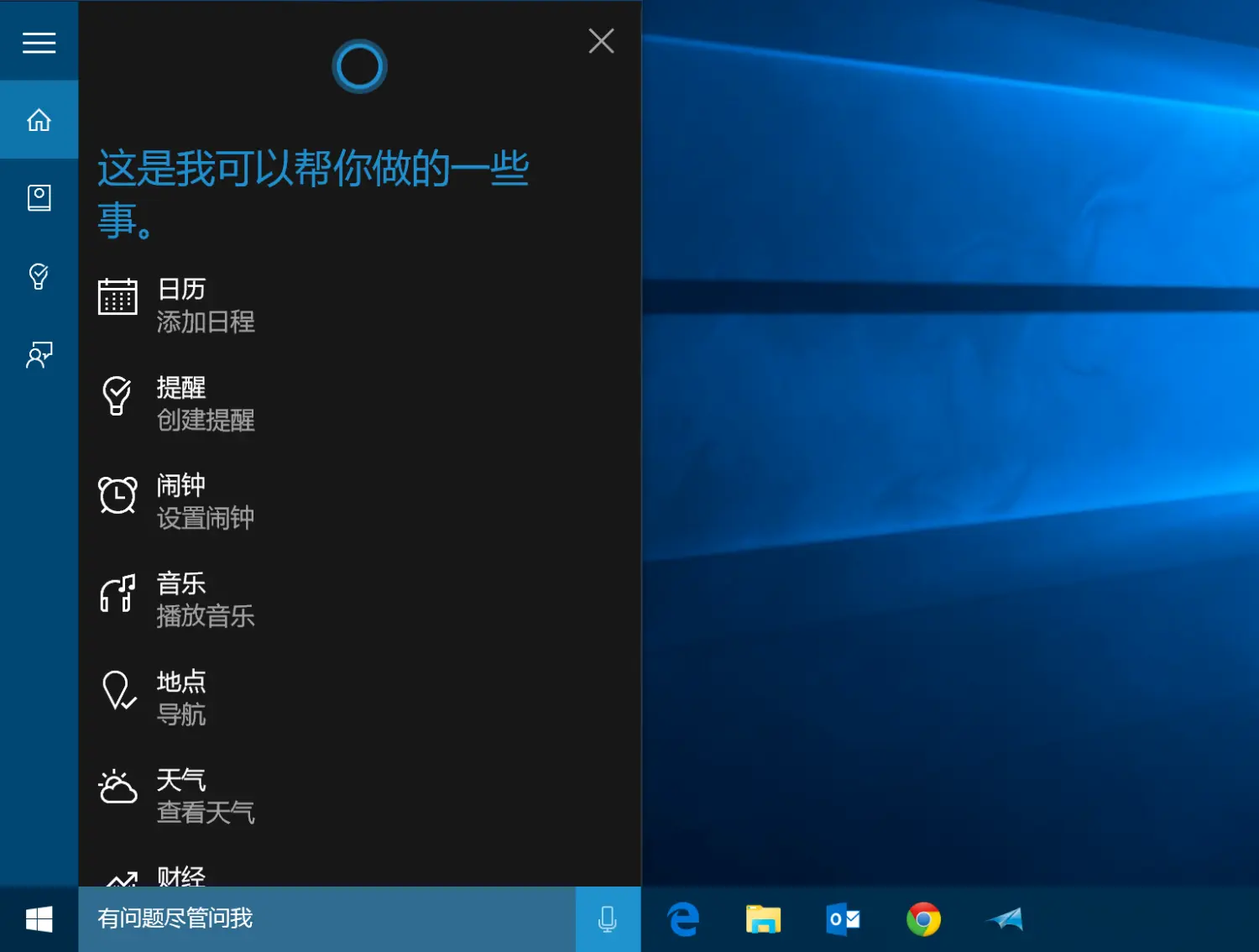
Task: Launch Microsoft Edge from the taskbar
Action: click(x=684, y=919)
